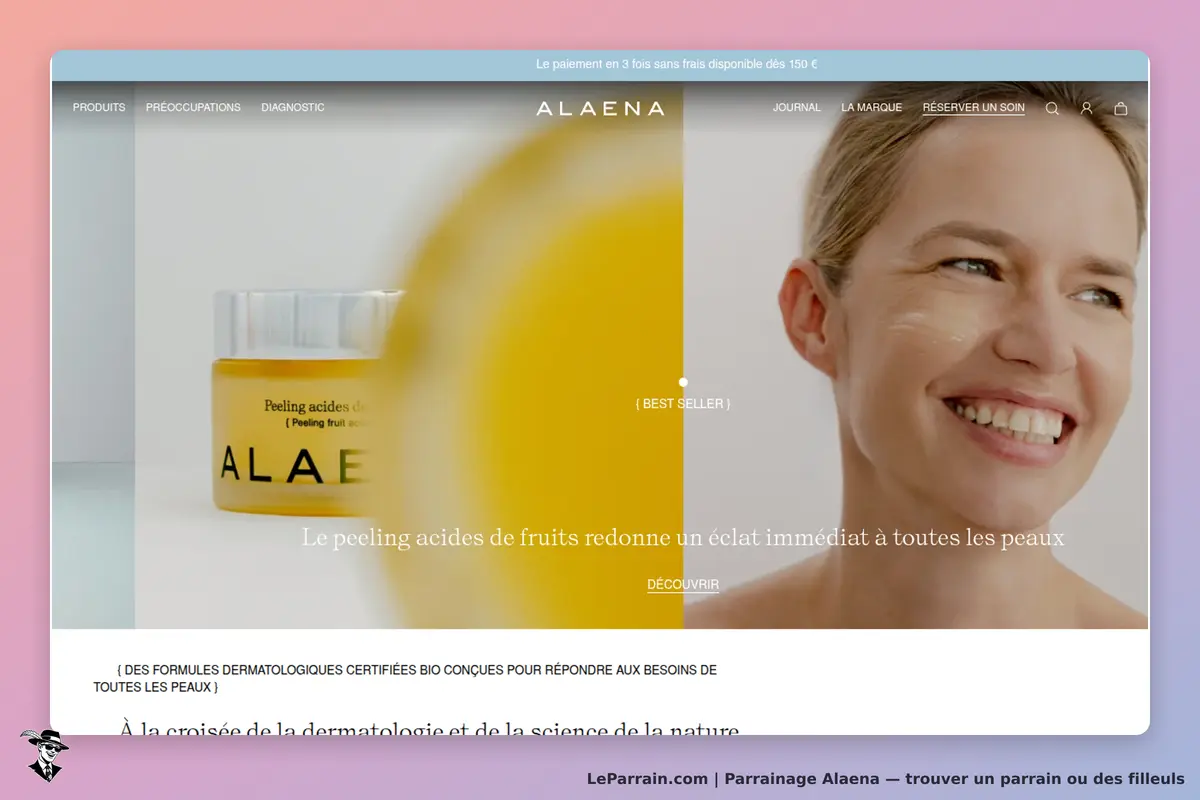1200x800 pixels.
Task: Click RÉSERVER UN SOIN link
Action: 974,108
